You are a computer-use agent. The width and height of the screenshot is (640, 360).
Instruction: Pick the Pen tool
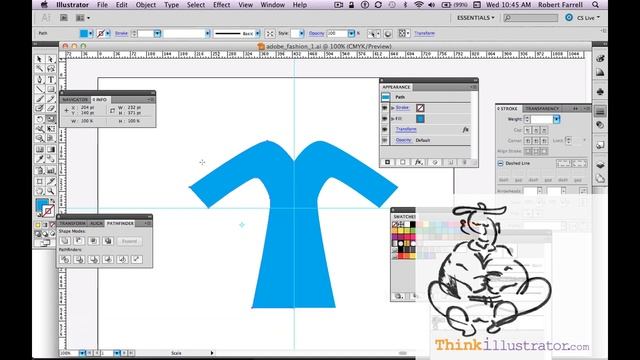coord(40,79)
